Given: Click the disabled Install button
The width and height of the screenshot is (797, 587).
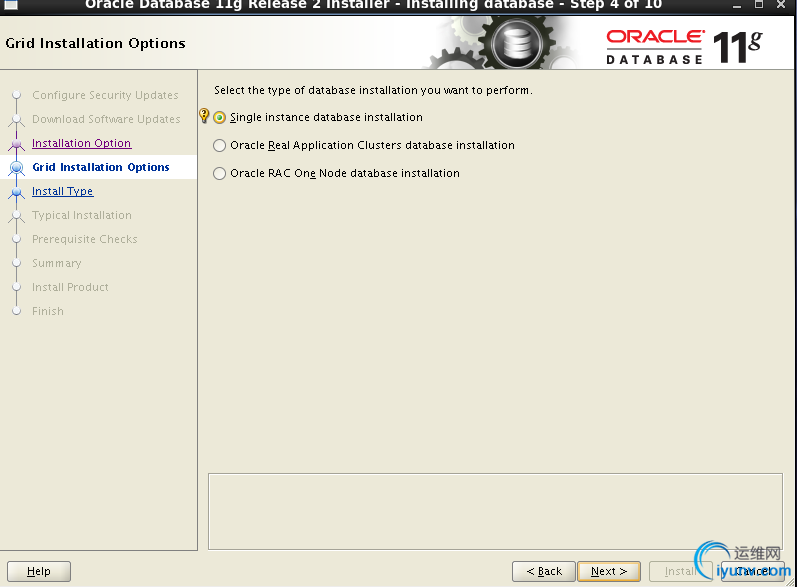Looking at the screenshot, I should click(x=680, y=571).
